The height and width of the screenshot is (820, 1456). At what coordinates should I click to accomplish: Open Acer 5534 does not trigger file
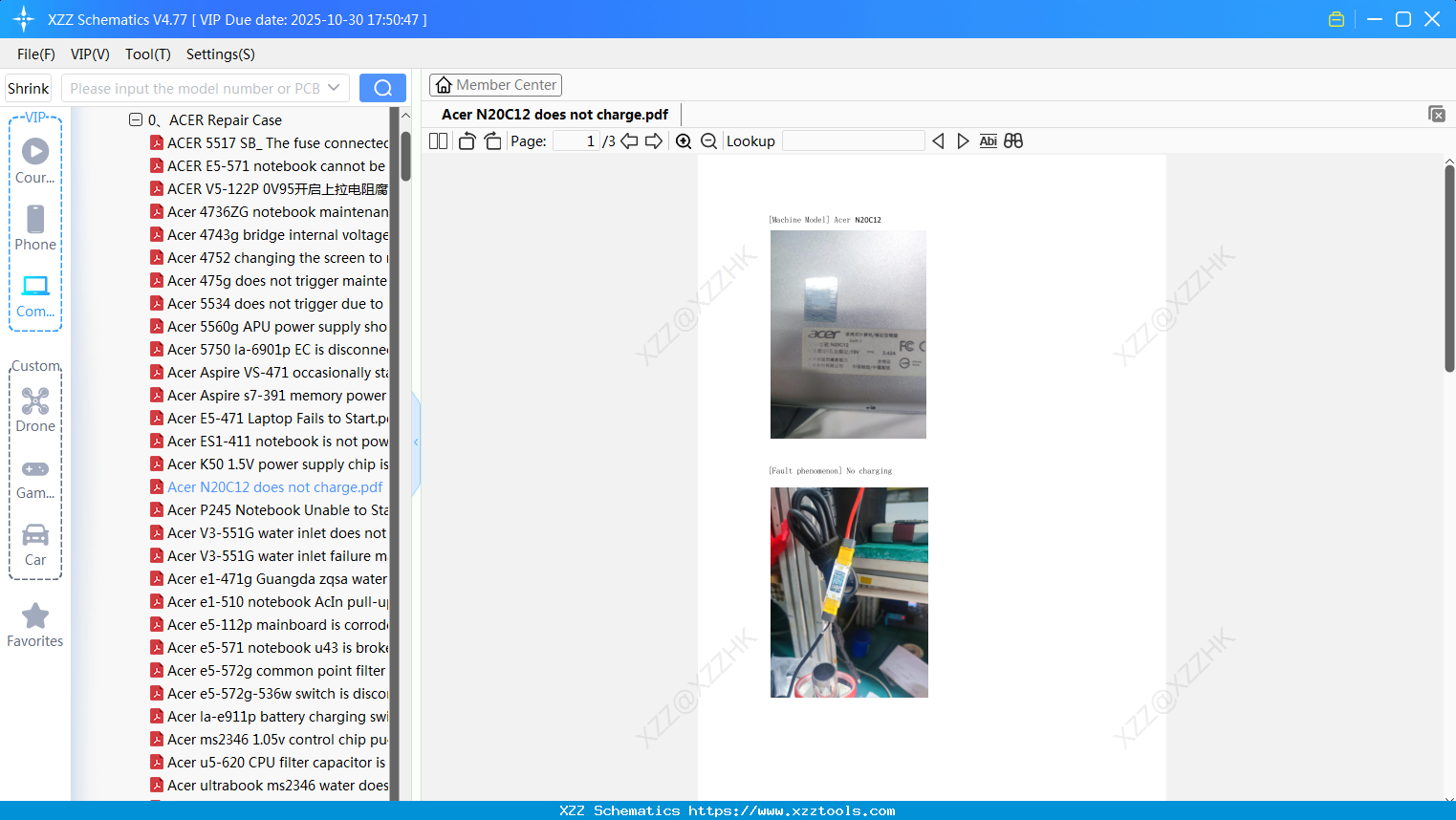click(x=275, y=303)
